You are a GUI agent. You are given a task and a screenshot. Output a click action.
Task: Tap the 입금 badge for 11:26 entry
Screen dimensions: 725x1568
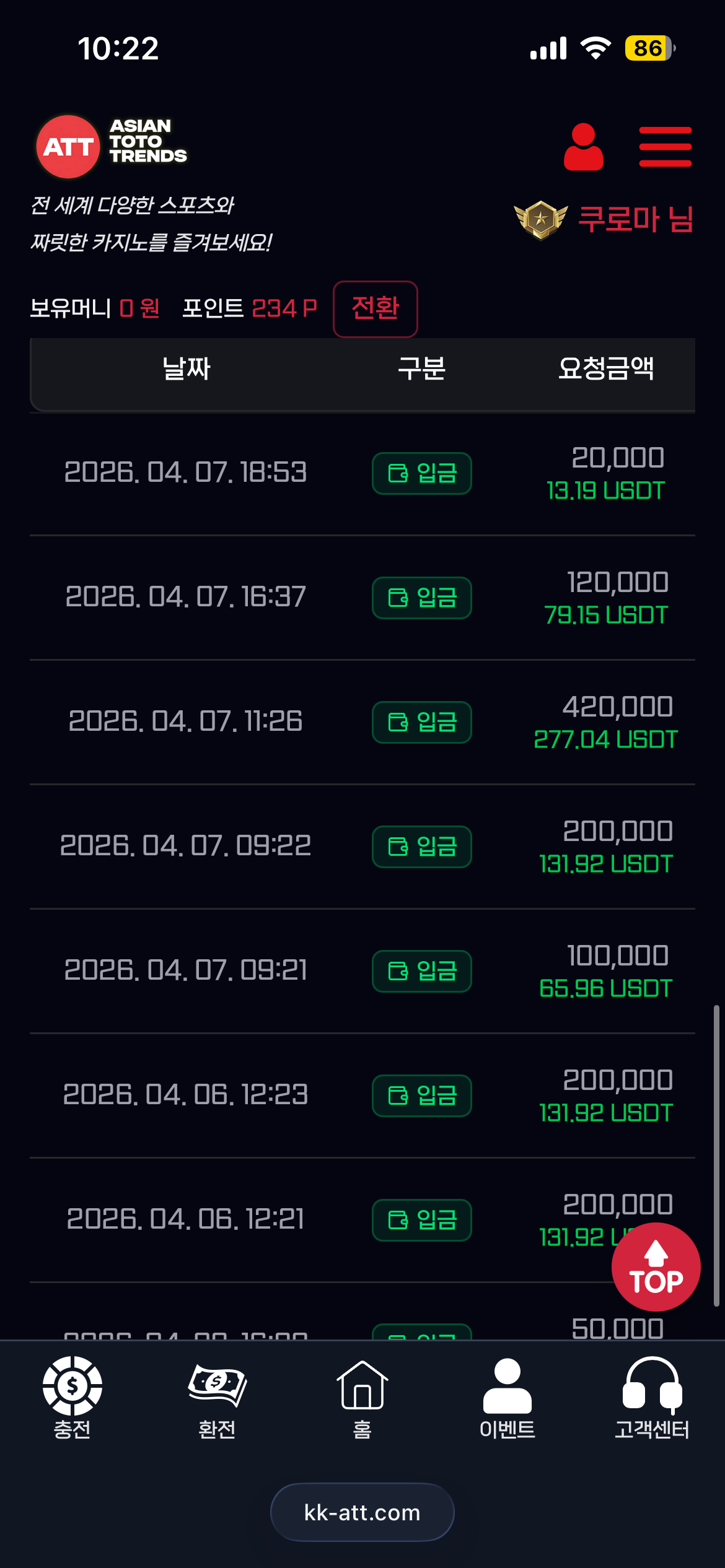[x=422, y=722]
